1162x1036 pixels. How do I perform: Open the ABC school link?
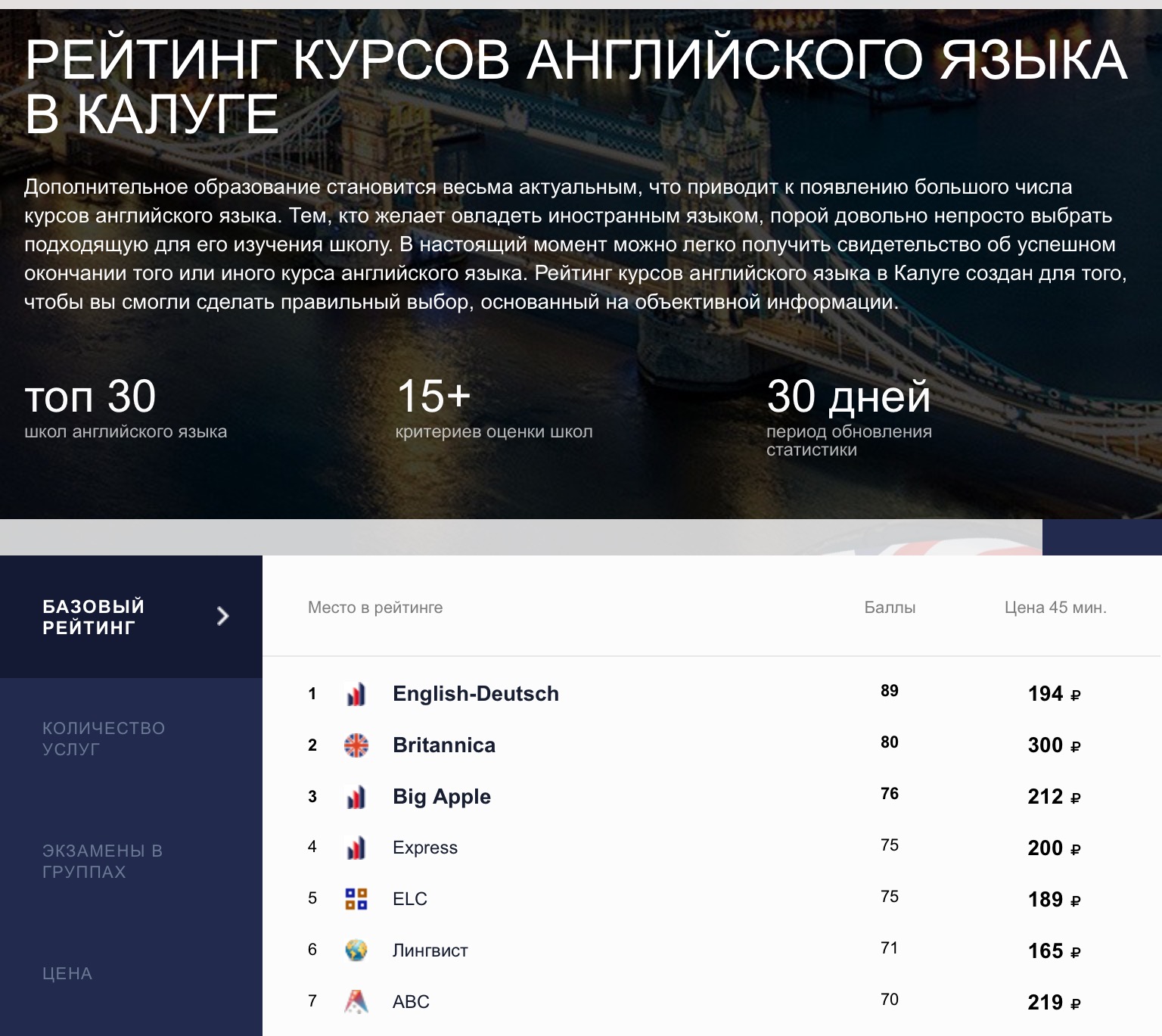tap(411, 1002)
